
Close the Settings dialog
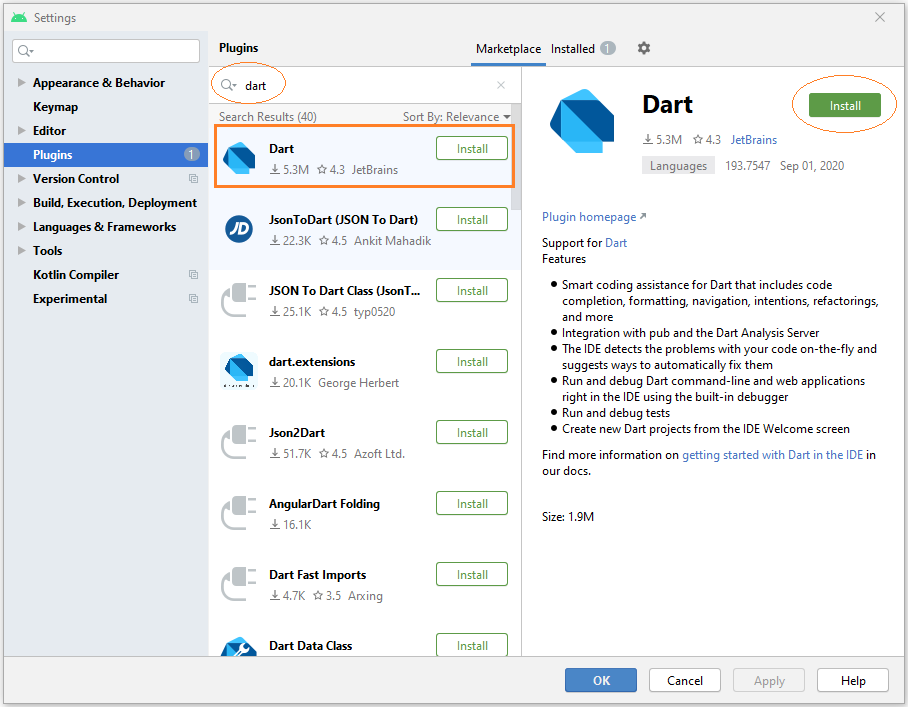pos(880,17)
